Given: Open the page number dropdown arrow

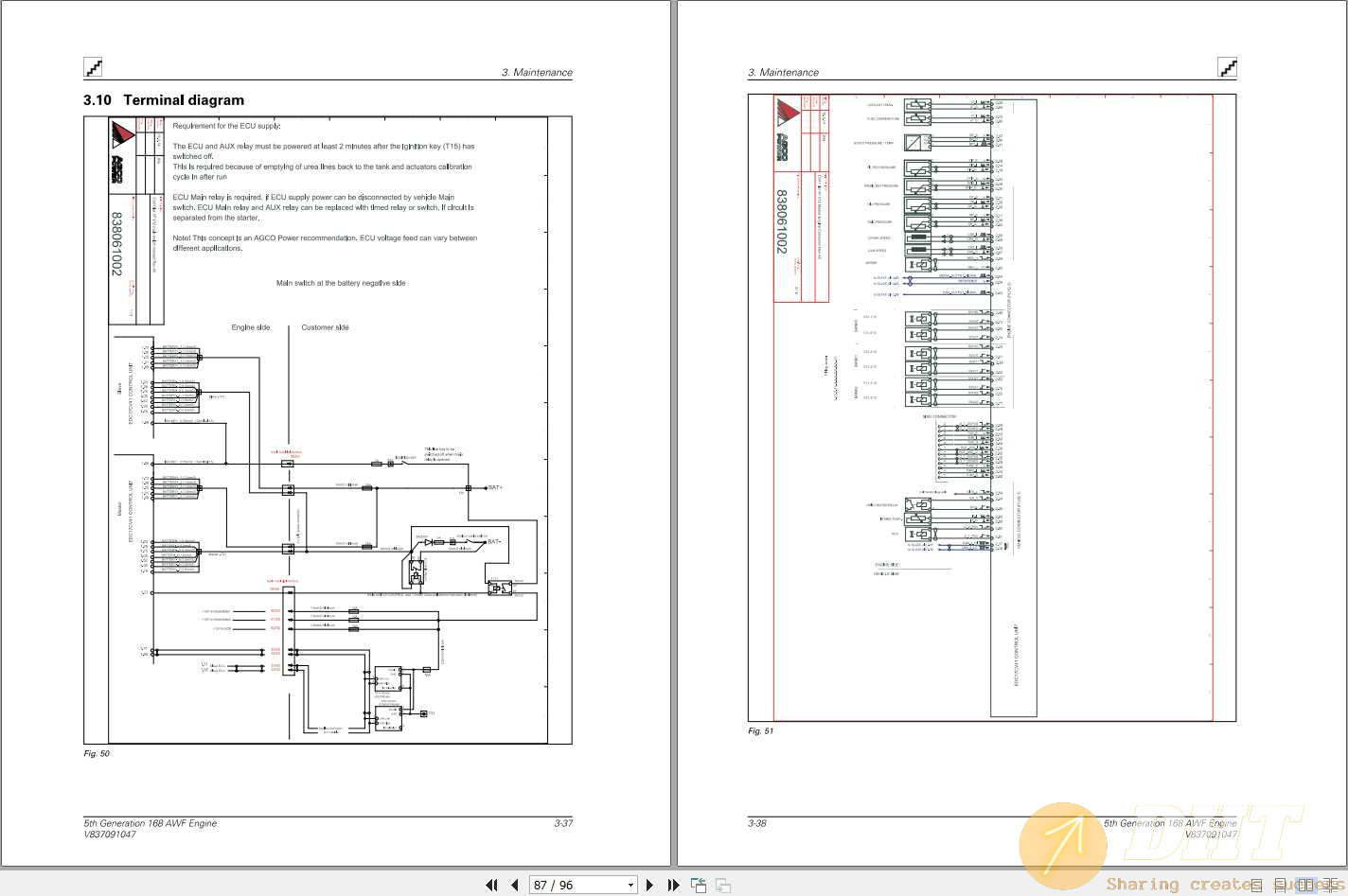Looking at the screenshot, I should click(630, 886).
